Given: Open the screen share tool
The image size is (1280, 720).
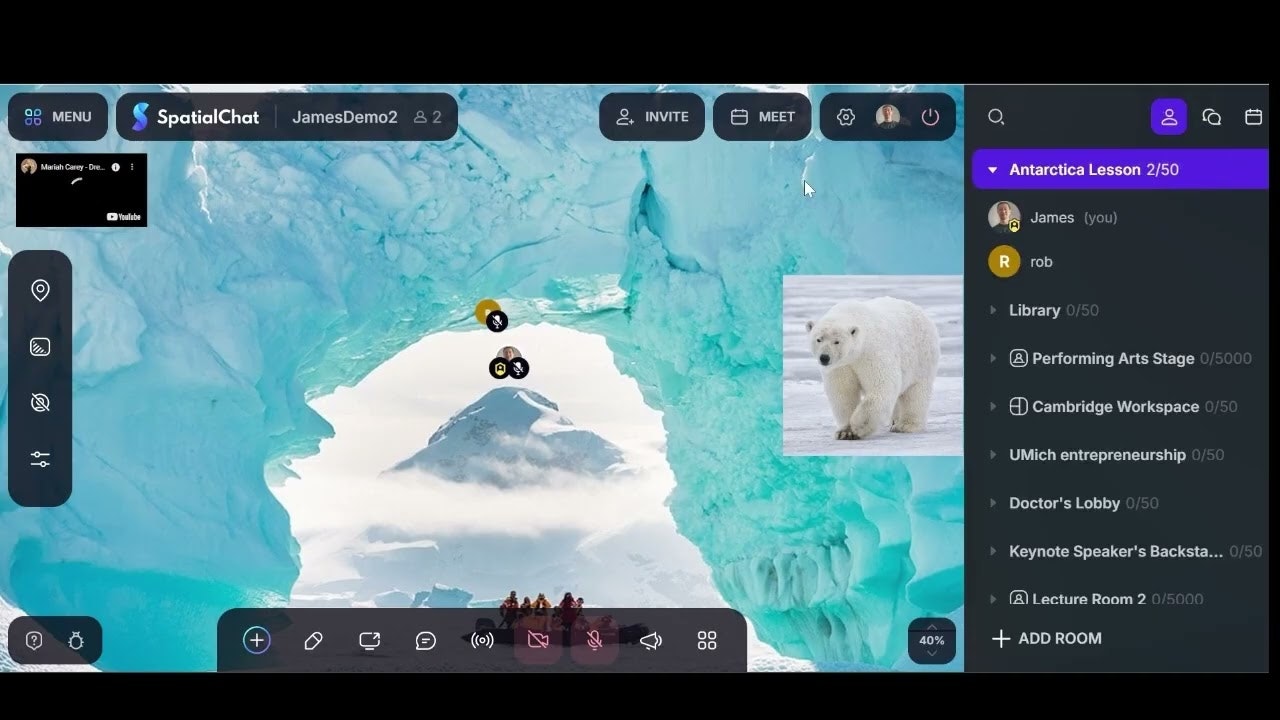Looking at the screenshot, I should [369, 640].
